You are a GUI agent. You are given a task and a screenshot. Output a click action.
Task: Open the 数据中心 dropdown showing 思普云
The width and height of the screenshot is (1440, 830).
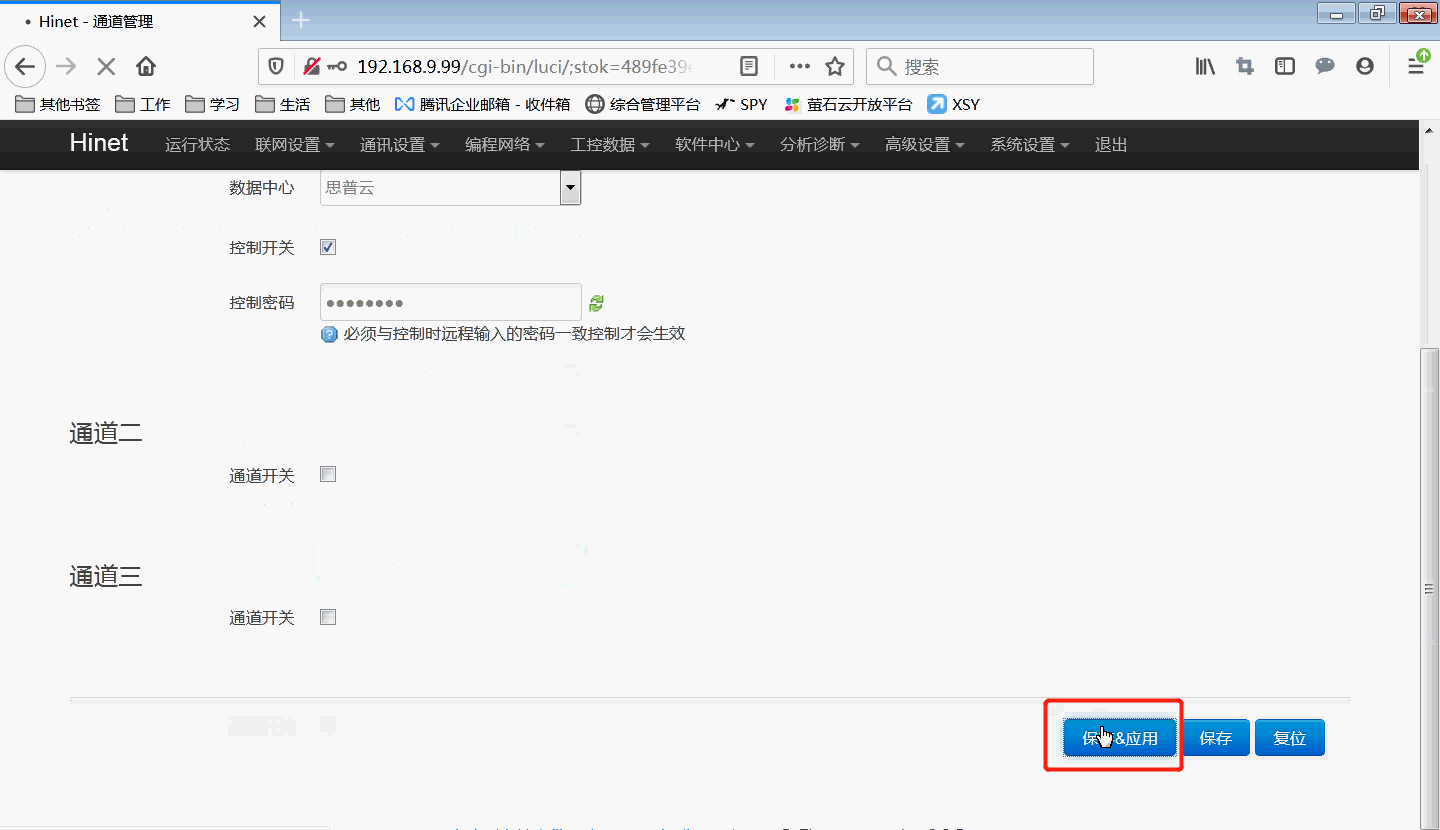(569, 187)
